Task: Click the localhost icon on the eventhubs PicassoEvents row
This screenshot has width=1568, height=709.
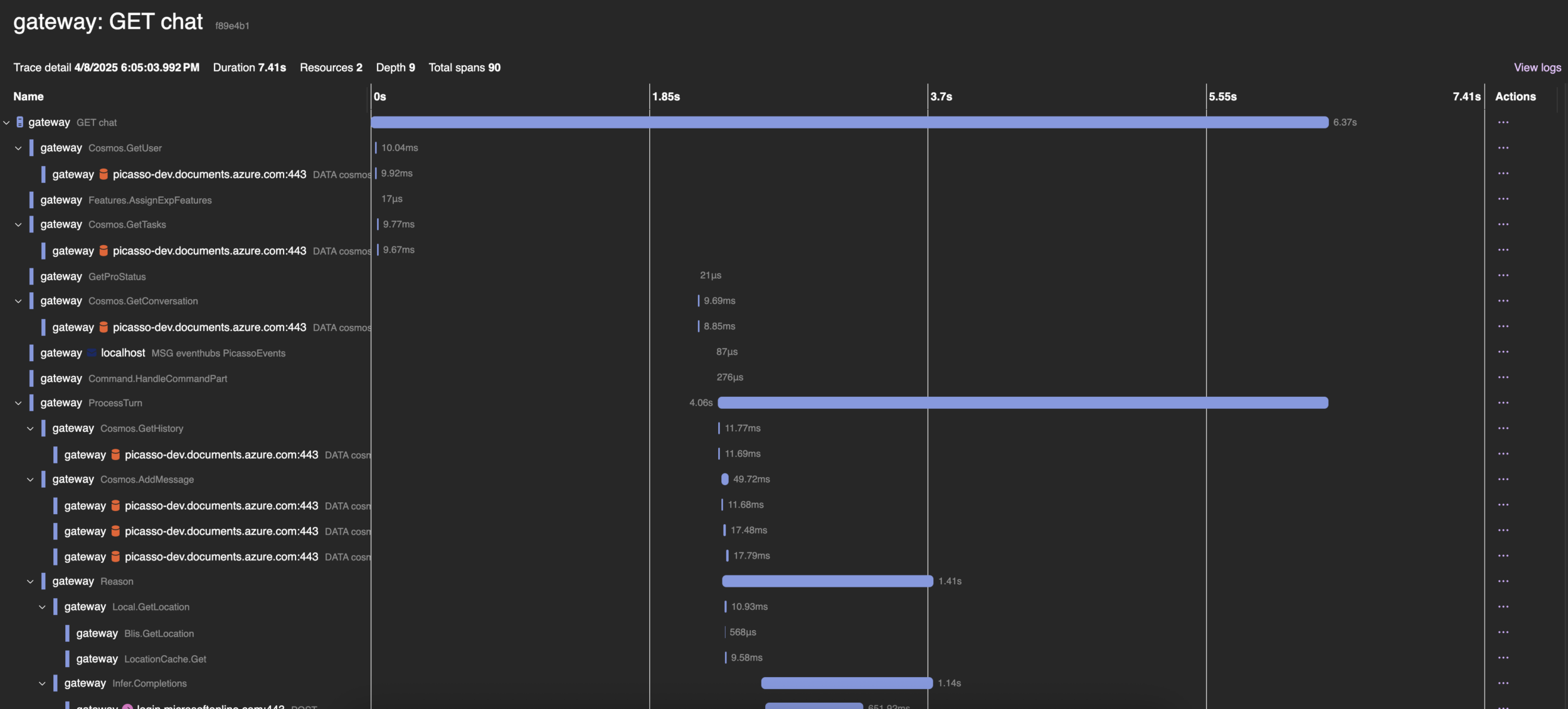Action: [x=90, y=352]
